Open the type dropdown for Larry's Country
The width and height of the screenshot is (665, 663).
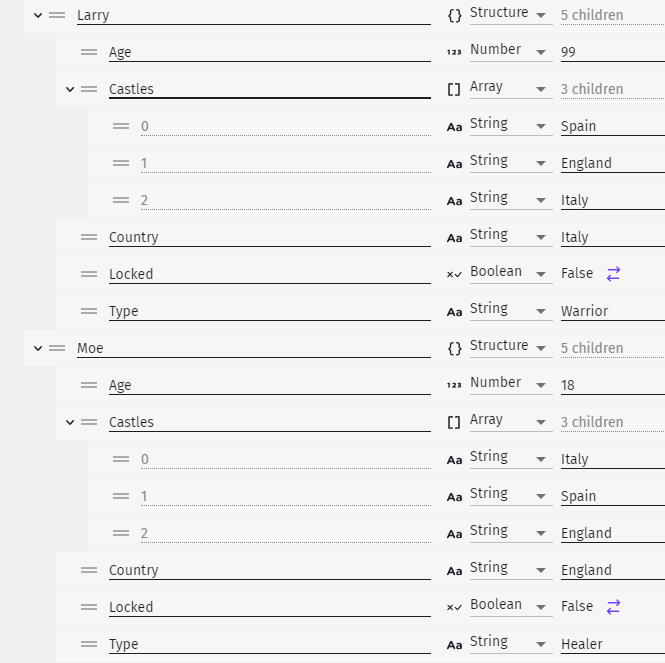click(511, 235)
